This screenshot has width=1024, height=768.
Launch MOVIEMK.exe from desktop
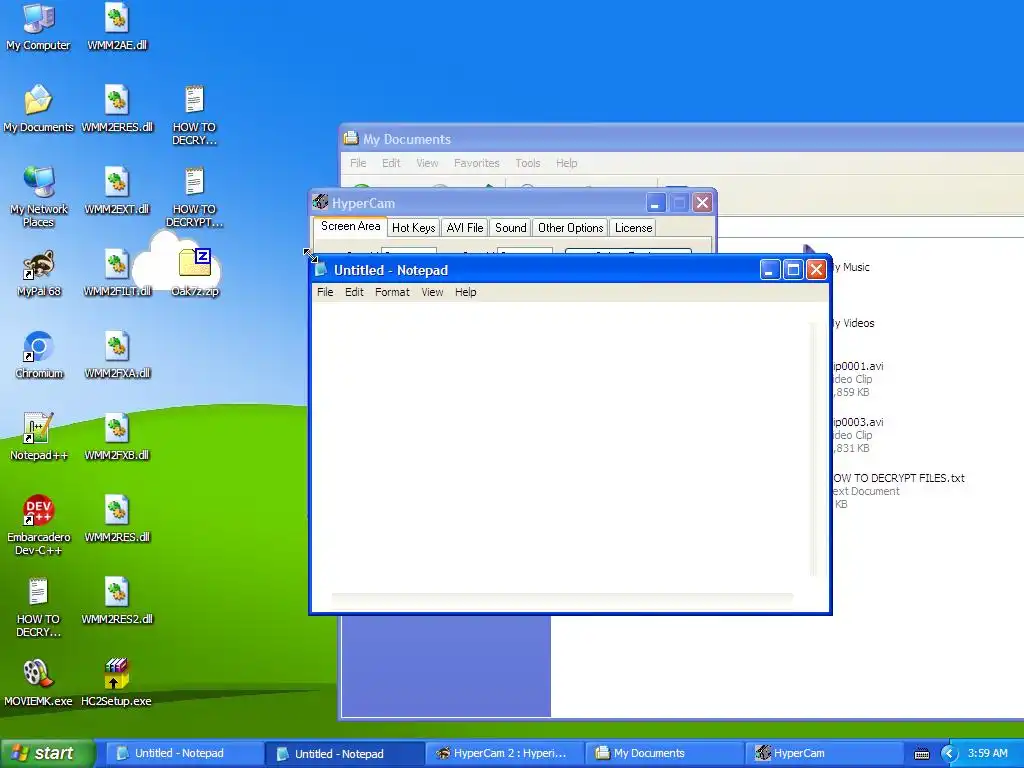click(39, 683)
